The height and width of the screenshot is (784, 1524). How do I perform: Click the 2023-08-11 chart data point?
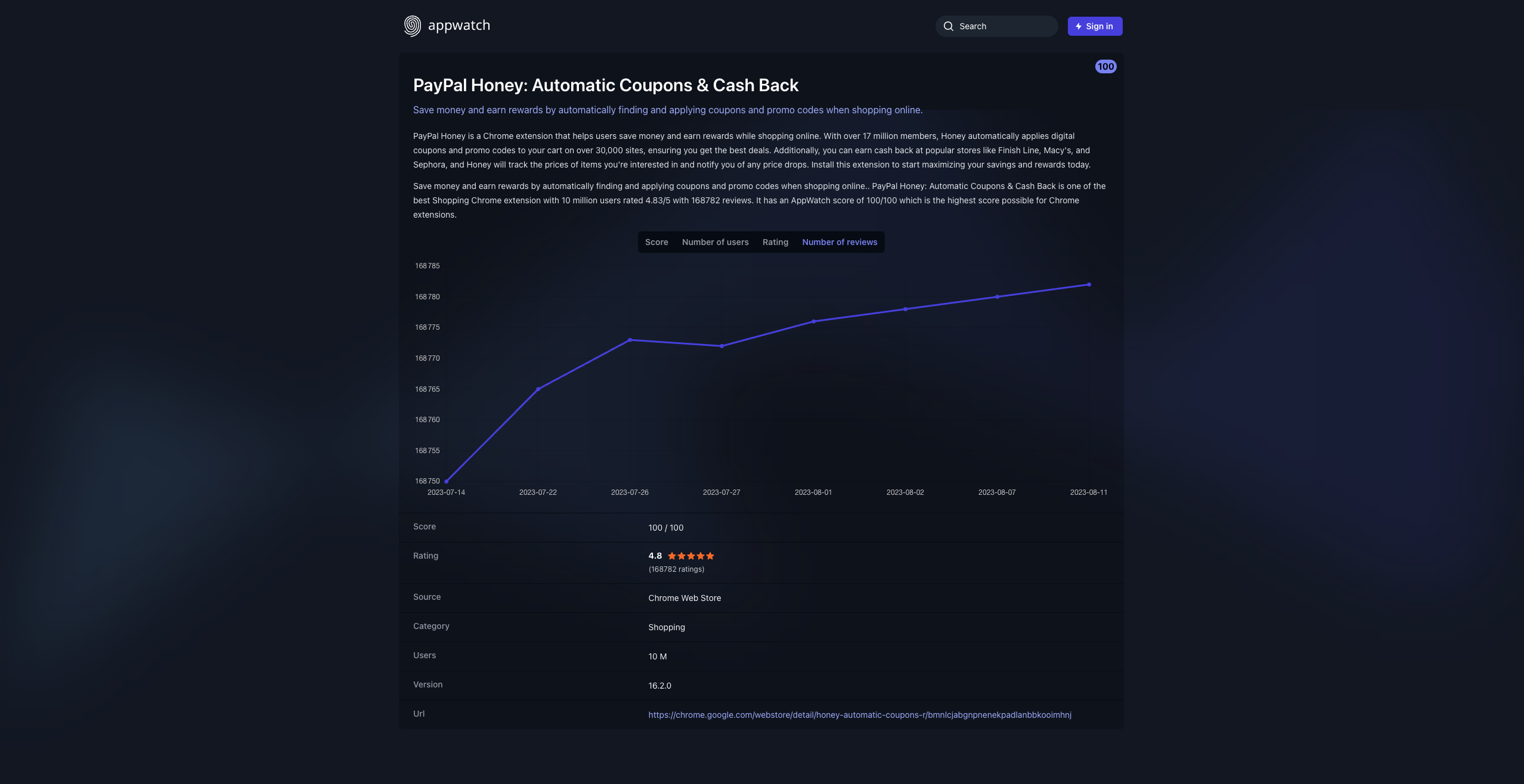[x=1089, y=284]
